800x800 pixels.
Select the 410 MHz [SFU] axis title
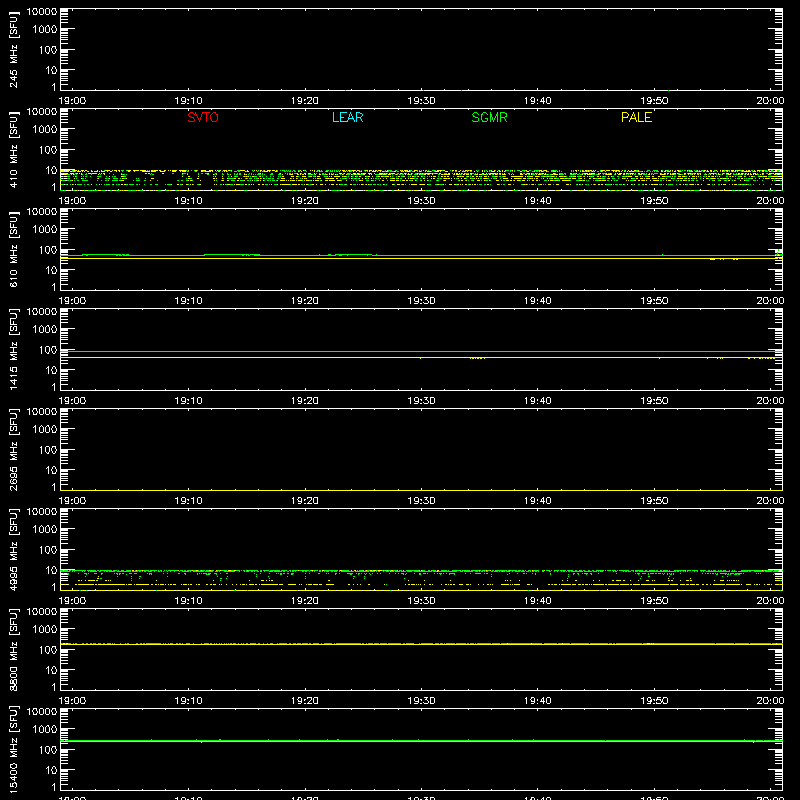pos(13,149)
